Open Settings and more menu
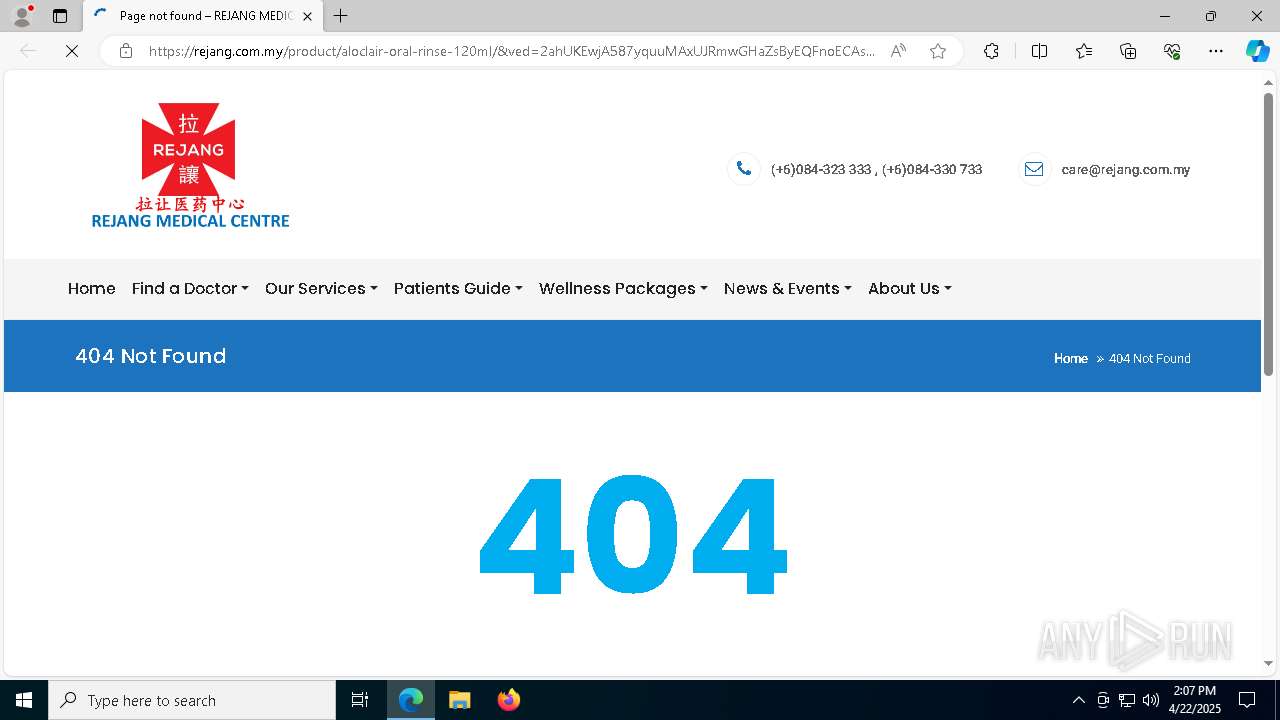Viewport: 1280px width, 720px height. click(x=1216, y=51)
